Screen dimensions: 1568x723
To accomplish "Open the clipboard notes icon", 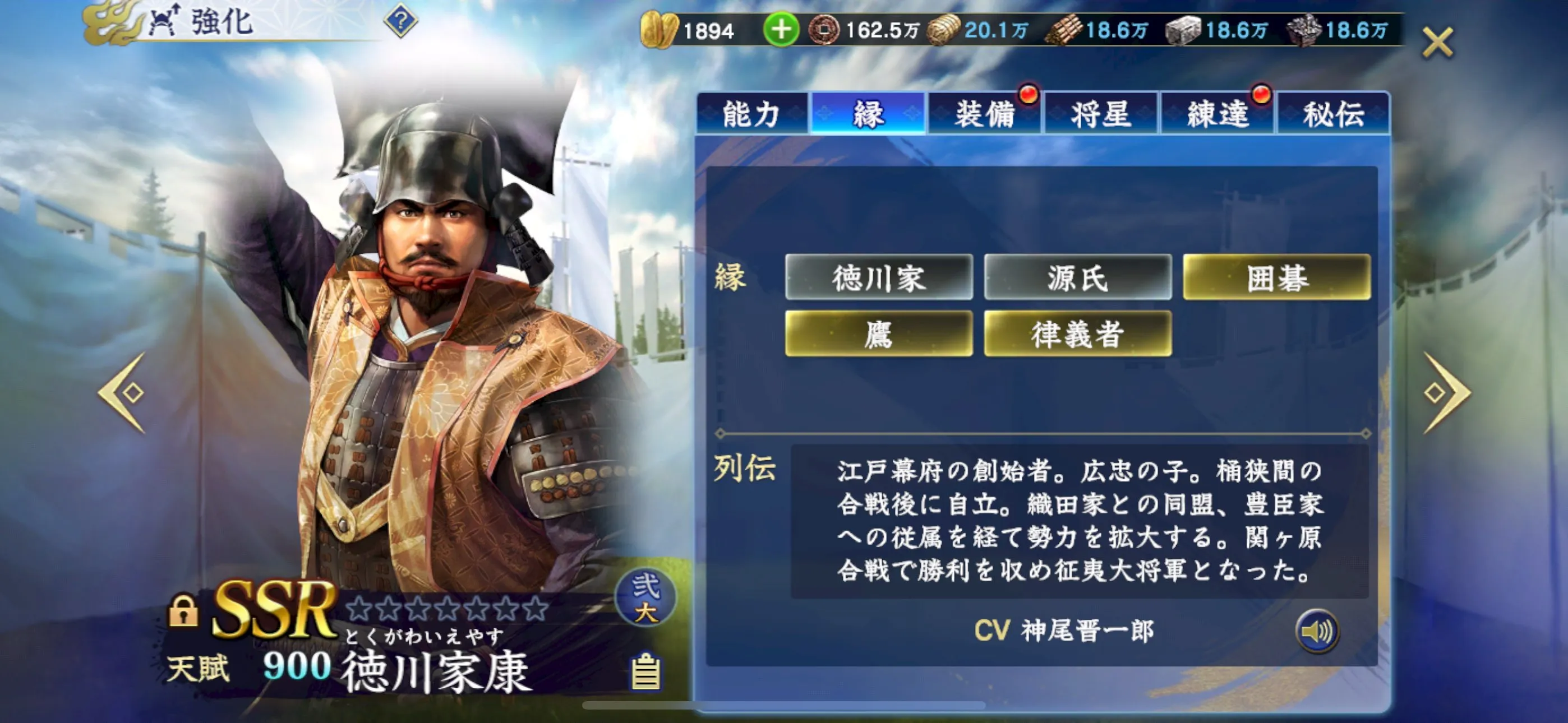I will tap(646, 672).
